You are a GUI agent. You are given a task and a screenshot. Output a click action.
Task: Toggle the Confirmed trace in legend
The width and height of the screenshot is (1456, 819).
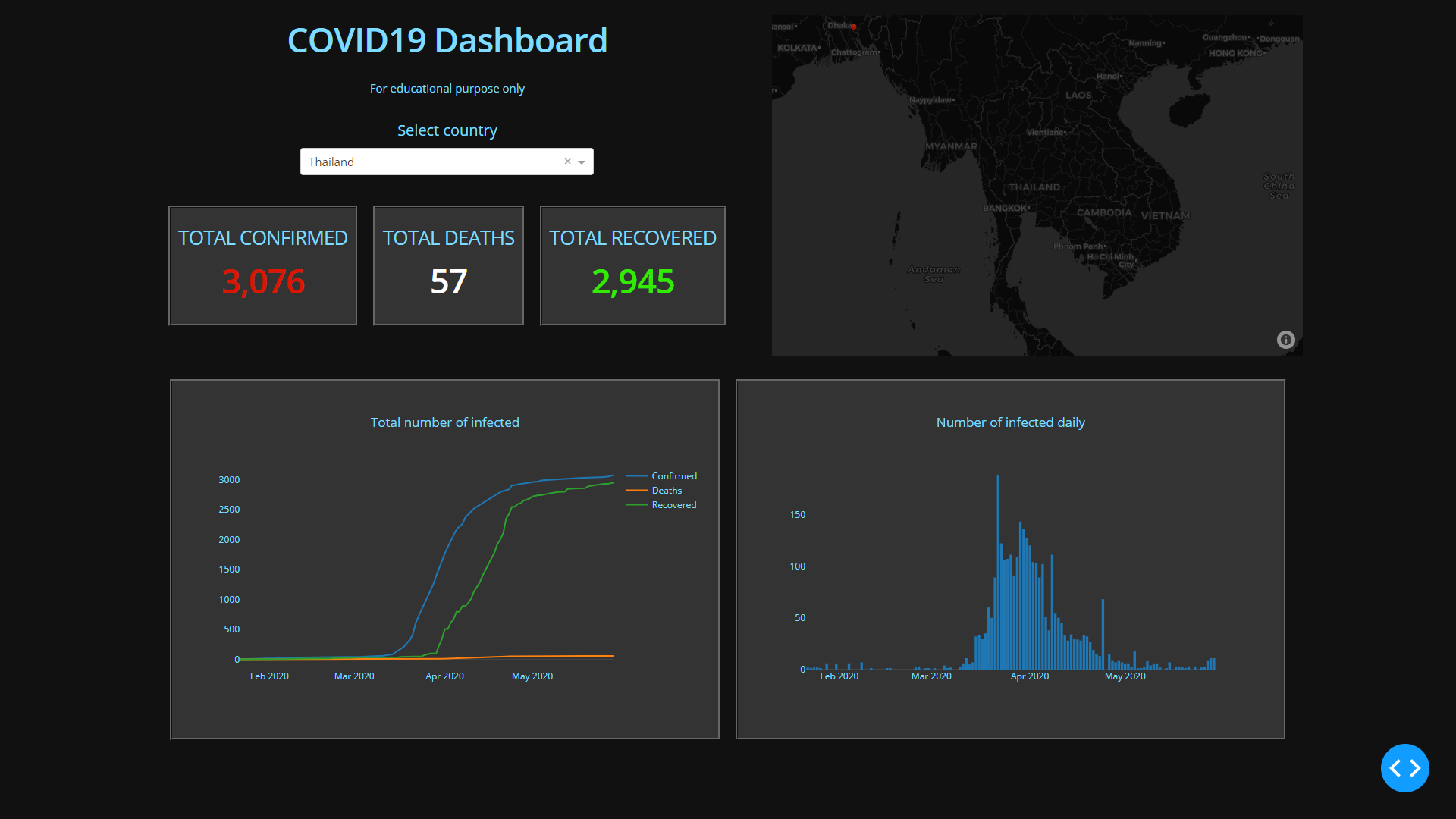pos(673,476)
